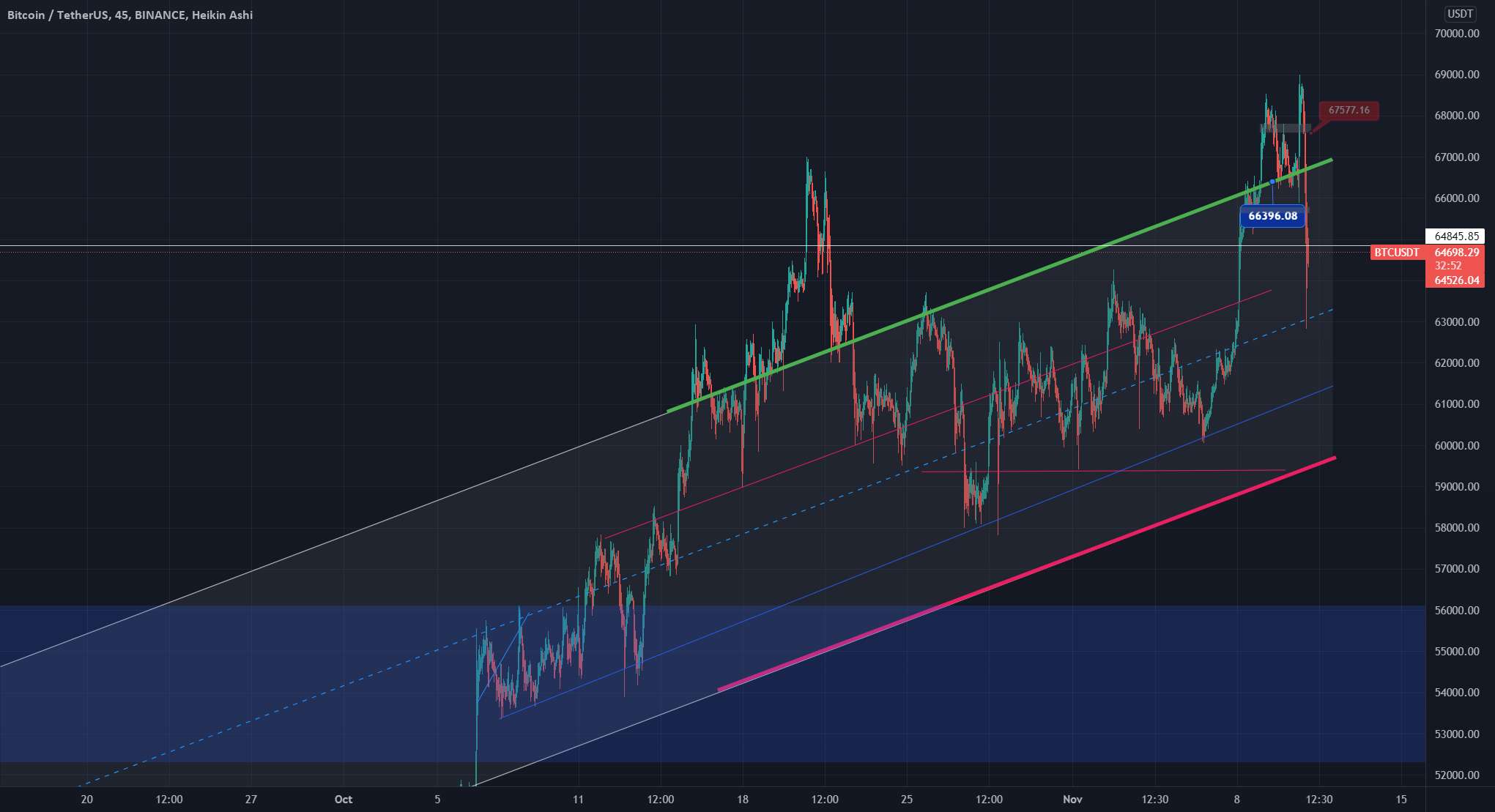Click the 59000.00 price axis label

1457,487
